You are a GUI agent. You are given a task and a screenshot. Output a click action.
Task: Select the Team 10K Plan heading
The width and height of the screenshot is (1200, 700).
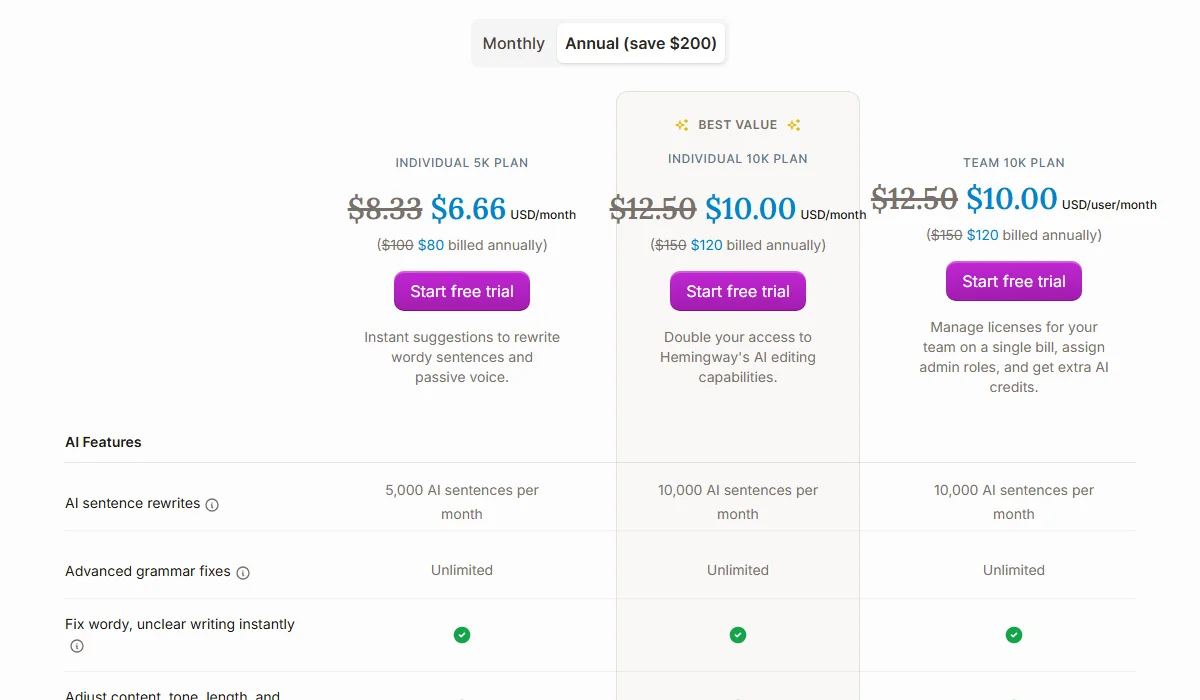[1013, 162]
